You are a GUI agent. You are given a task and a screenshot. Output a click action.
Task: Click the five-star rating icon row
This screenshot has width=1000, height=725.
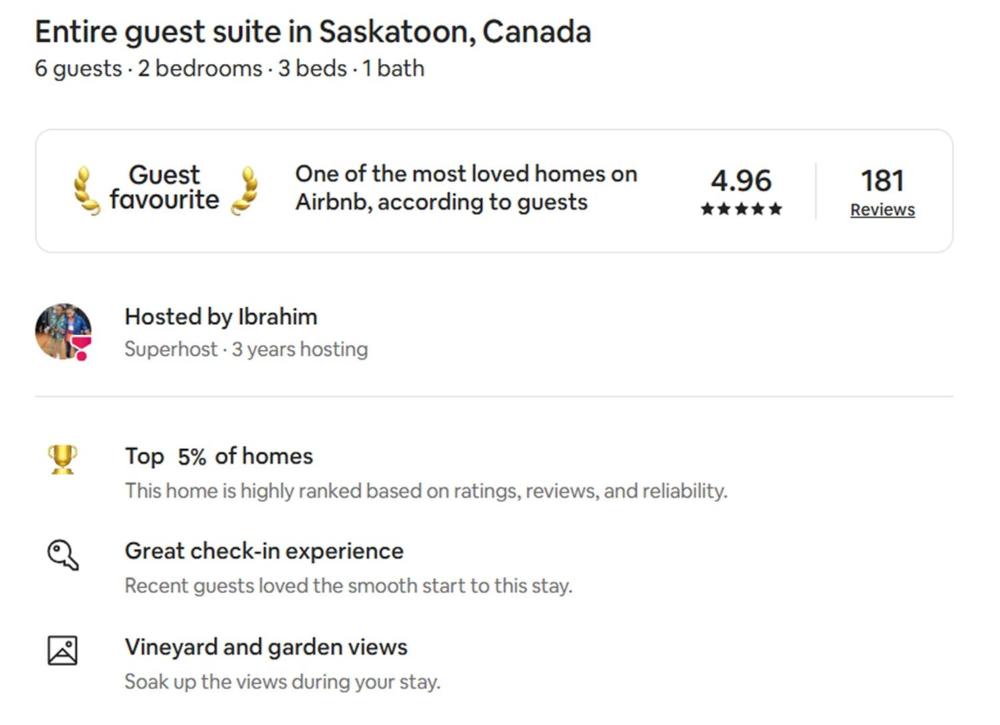(742, 209)
